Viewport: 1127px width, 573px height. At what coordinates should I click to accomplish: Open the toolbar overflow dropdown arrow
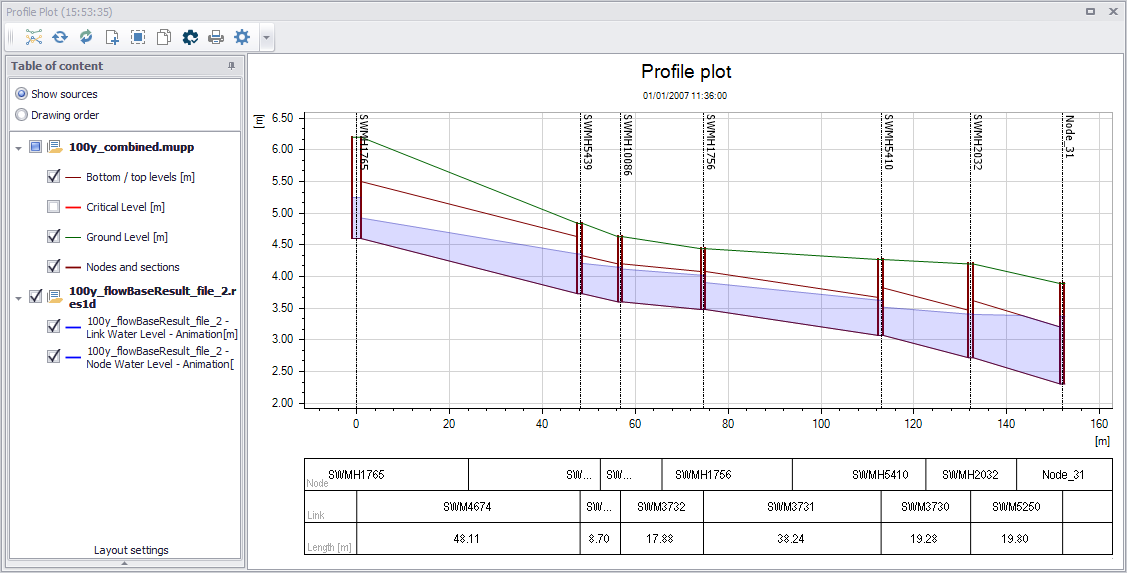pyautogui.click(x=267, y=37)
